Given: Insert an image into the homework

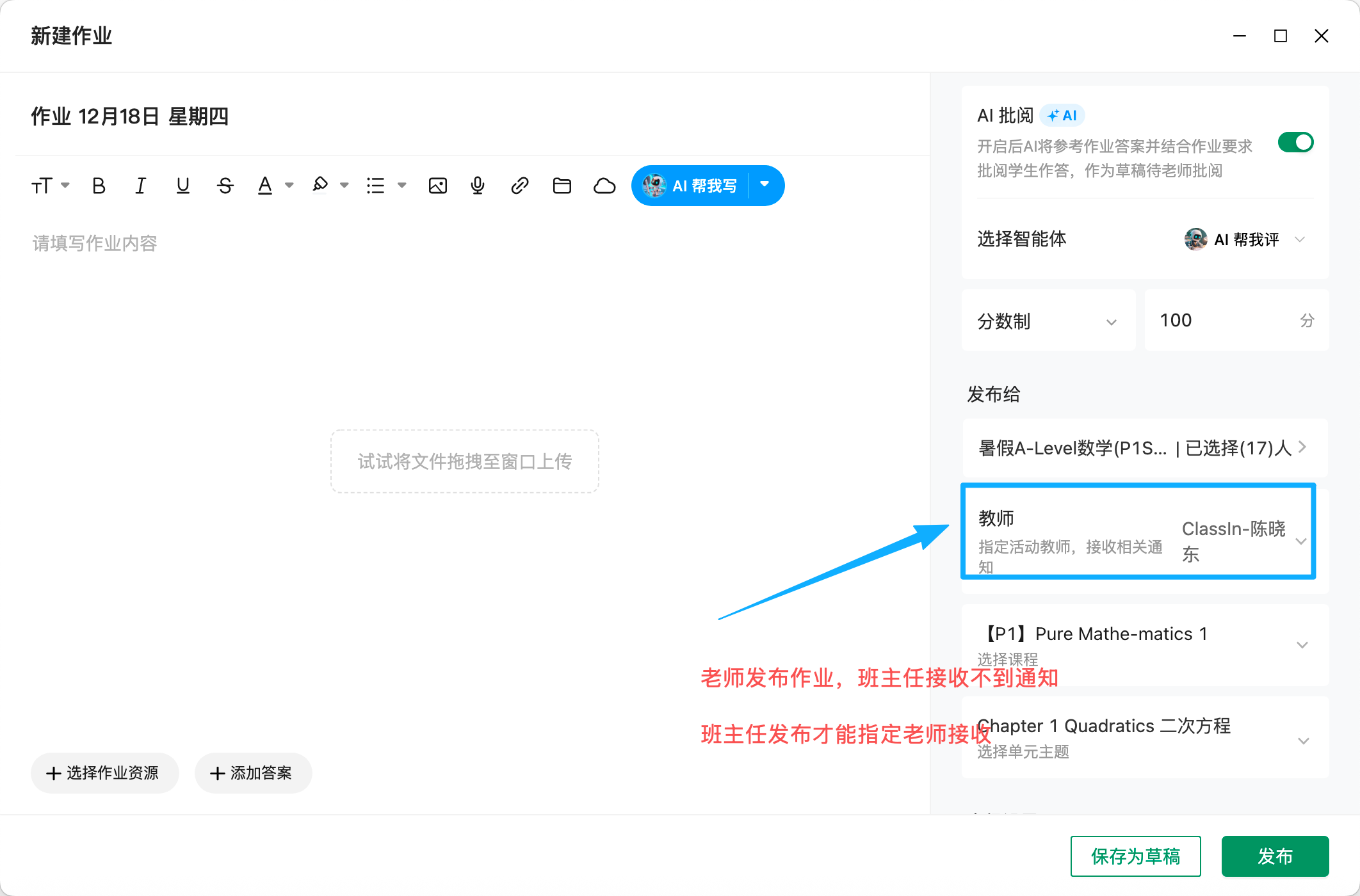Looking at the screenshot, I should (x=437, y=185).
